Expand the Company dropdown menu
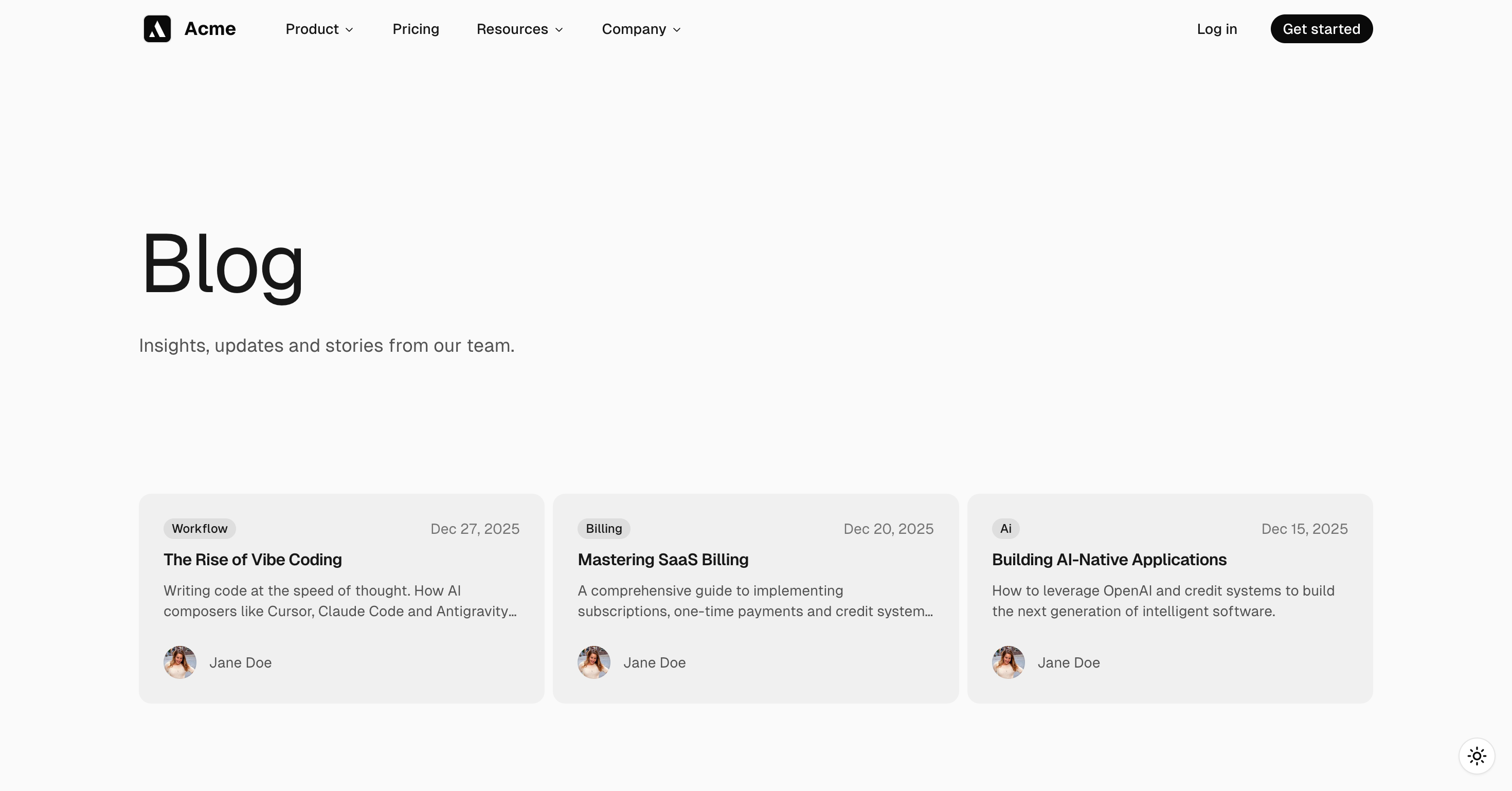 [641, 29]
